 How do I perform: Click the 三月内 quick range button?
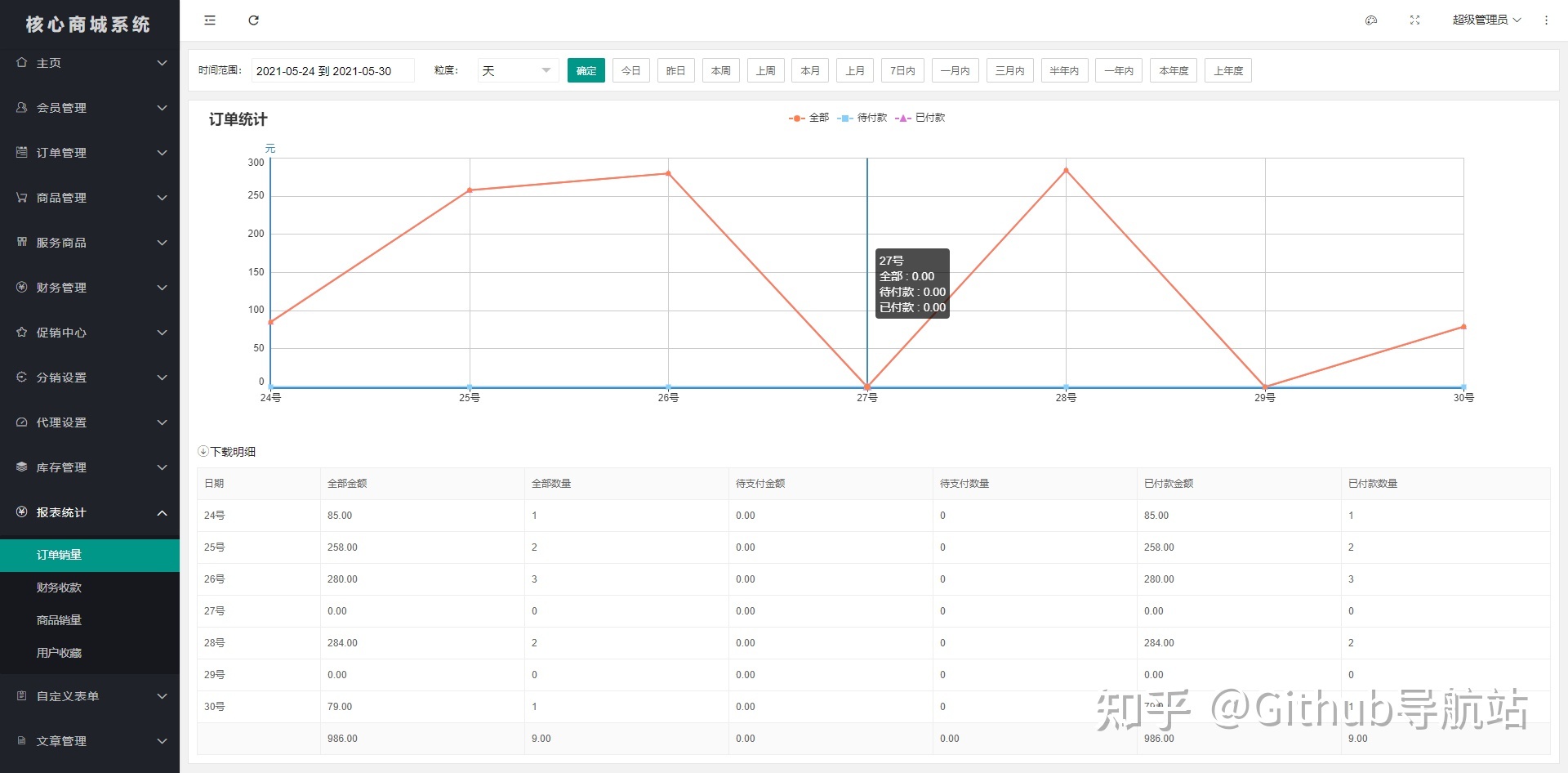tap(1009, 70)
